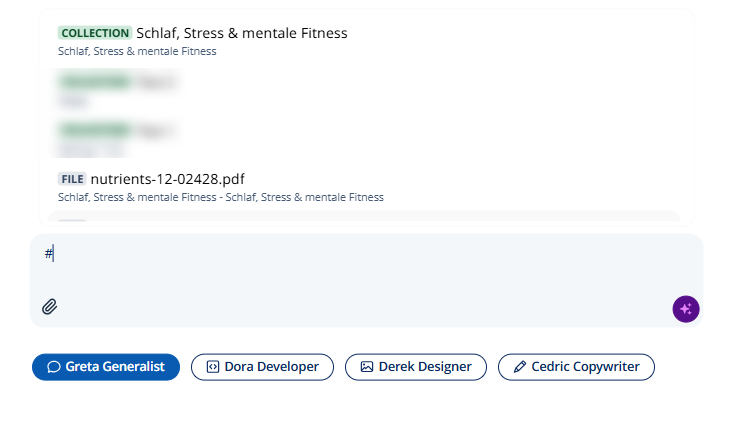Image resolution: width=744 pixels, height=433 pixels.
Task: Click the chat bubble icon on Greta Generalist
Action: (x=54, y=367)
